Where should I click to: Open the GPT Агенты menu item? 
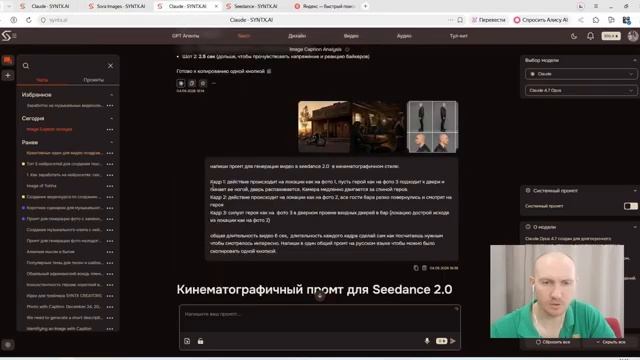[185, 36]
